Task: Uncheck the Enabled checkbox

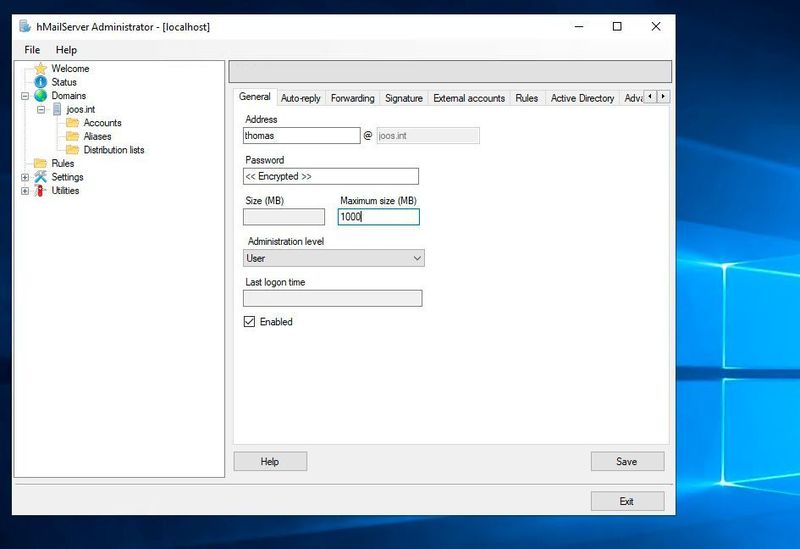Action: click(250, 322)
